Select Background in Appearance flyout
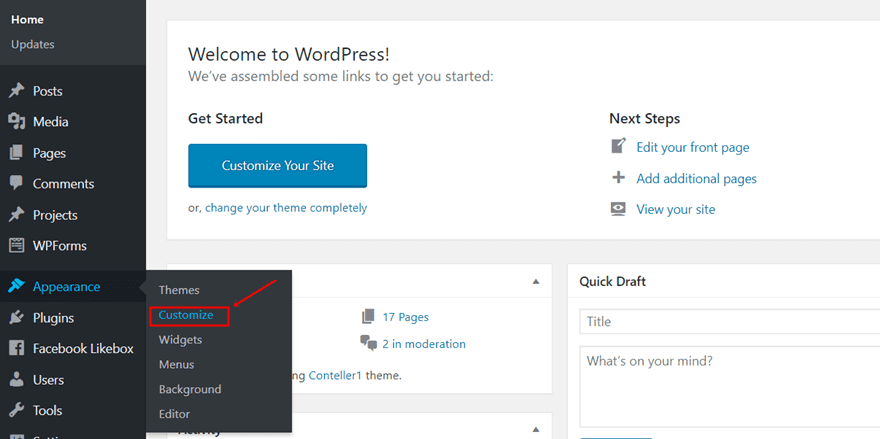The image size is (880, 439). [190, 389]
